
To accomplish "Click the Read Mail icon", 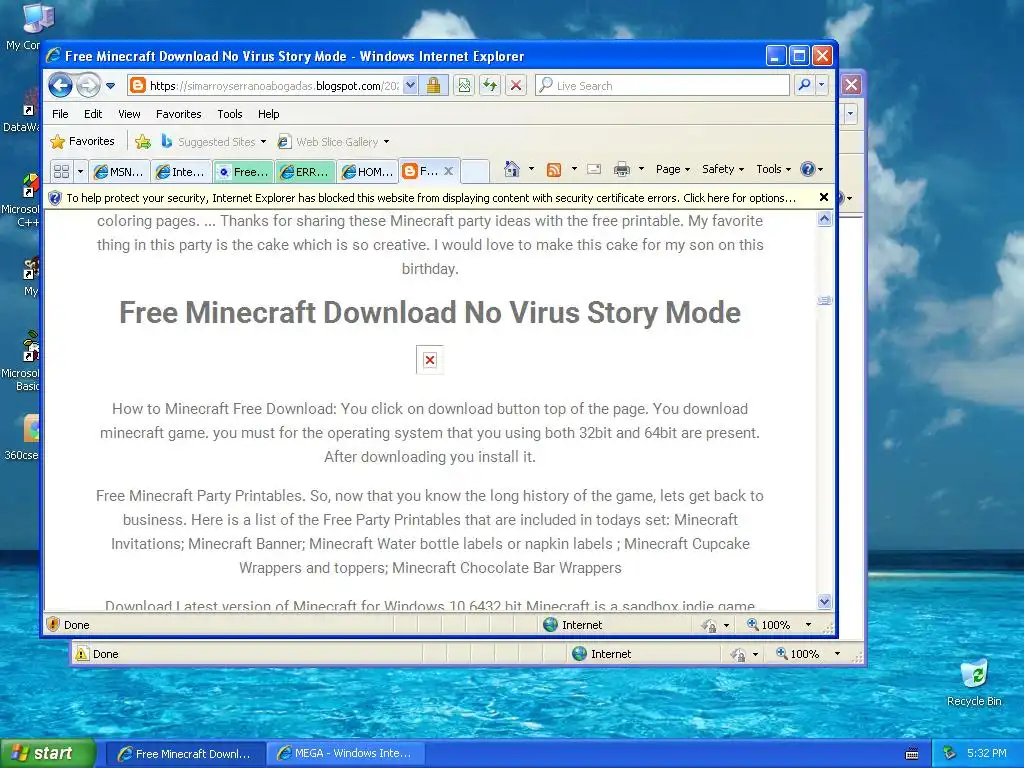I will pyautogui.click(x=594, y=170).
